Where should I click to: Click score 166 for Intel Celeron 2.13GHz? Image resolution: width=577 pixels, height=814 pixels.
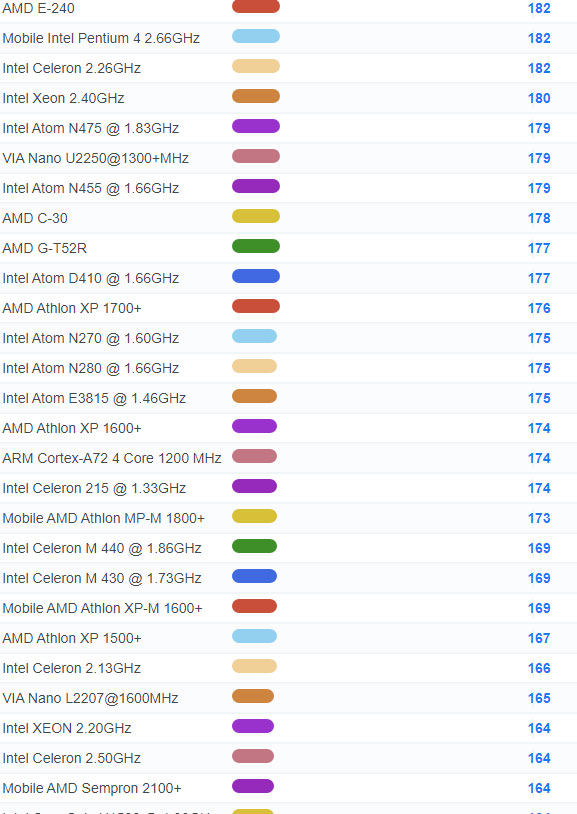[539, 668]
